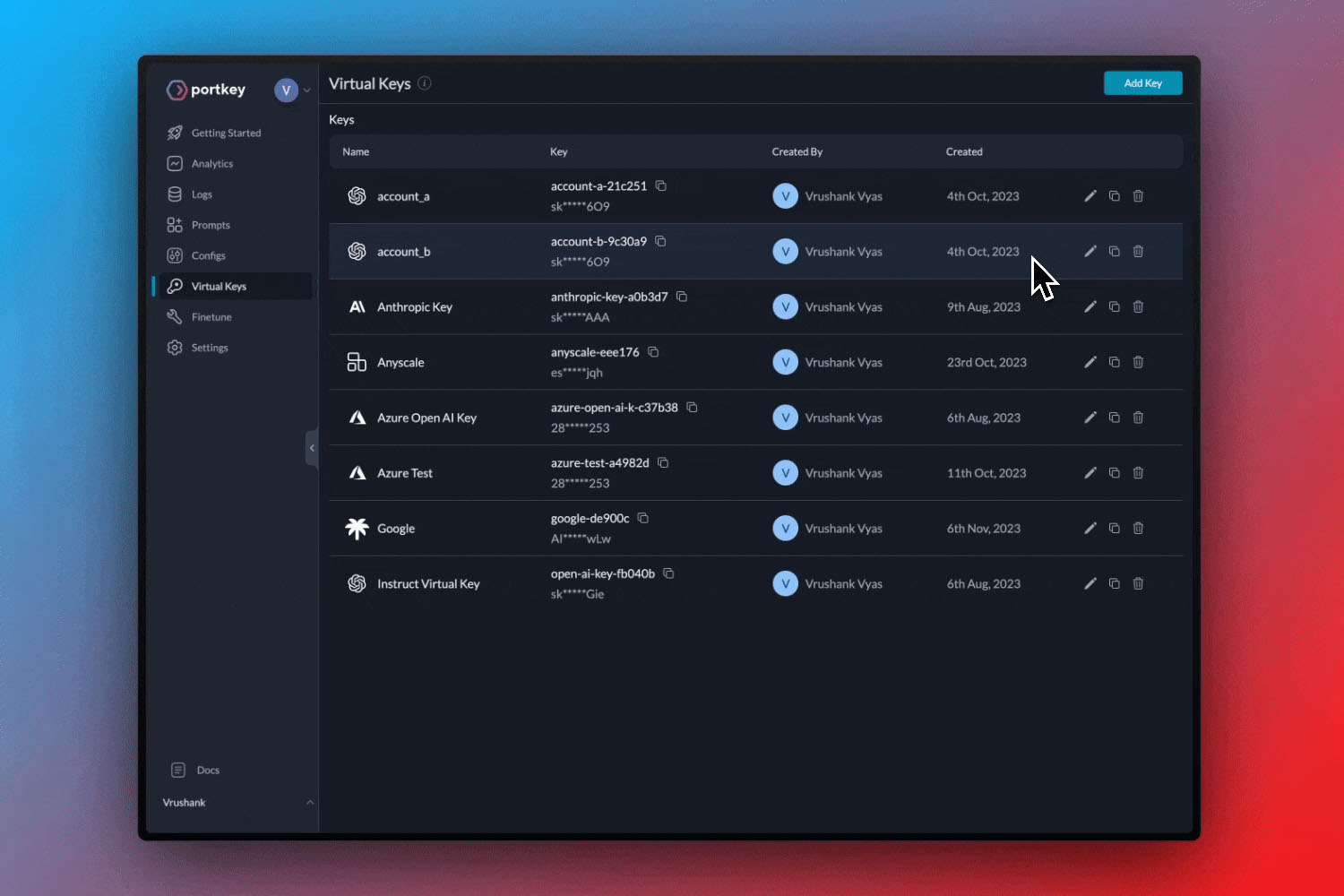The height and width of the screenshot is (896, 1344).
Task: Duplicate the Google row
Action: (x=1115, y=529)
